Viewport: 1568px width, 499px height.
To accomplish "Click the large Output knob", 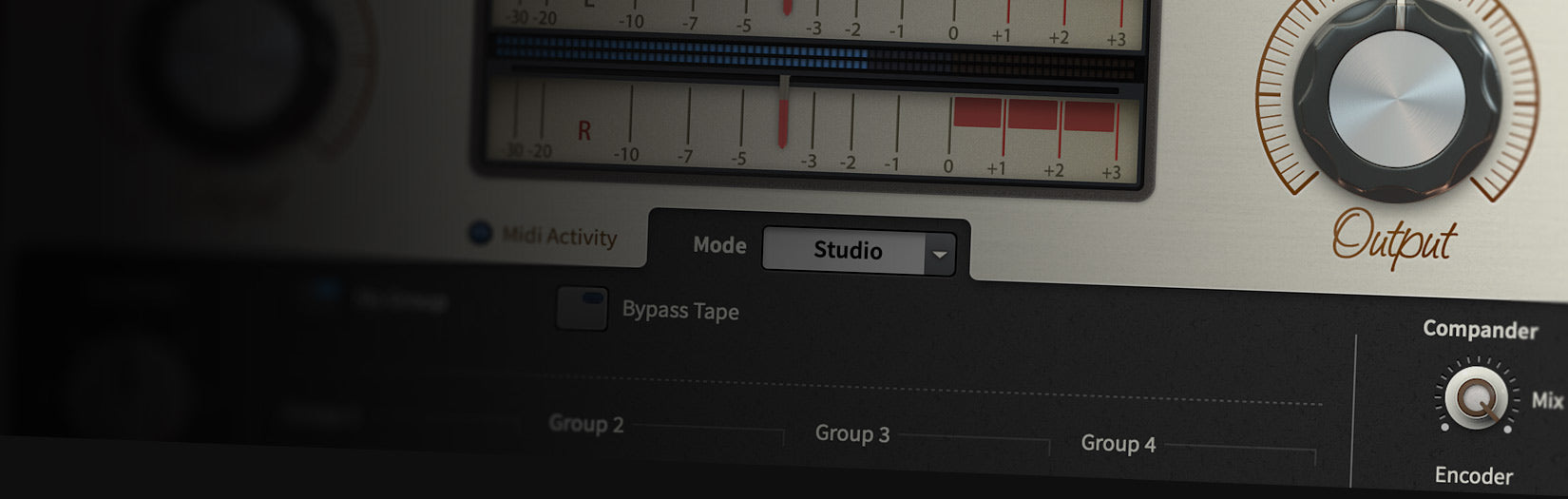I will 1397,99.
